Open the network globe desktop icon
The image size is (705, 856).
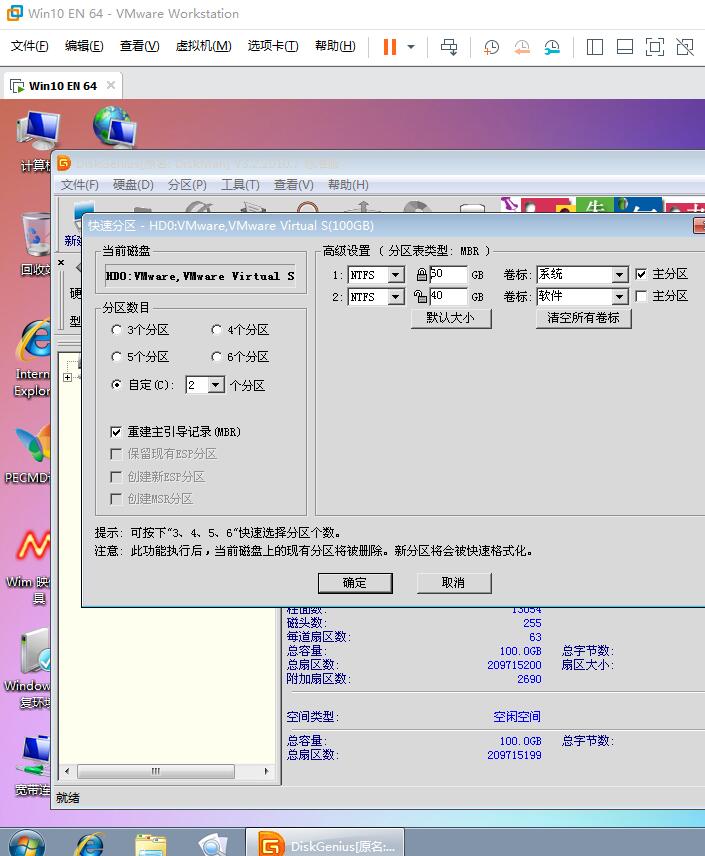114,127
